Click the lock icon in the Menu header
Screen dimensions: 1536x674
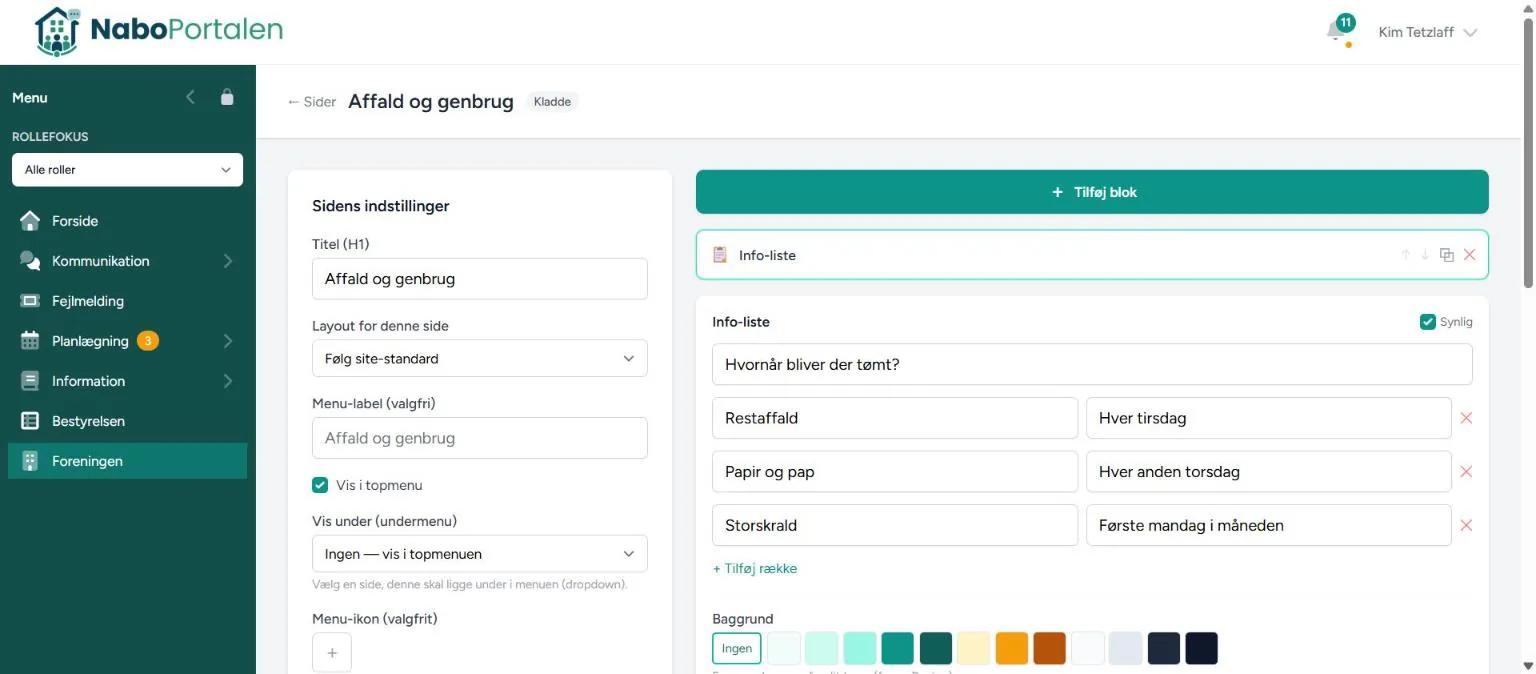[227, 97]
